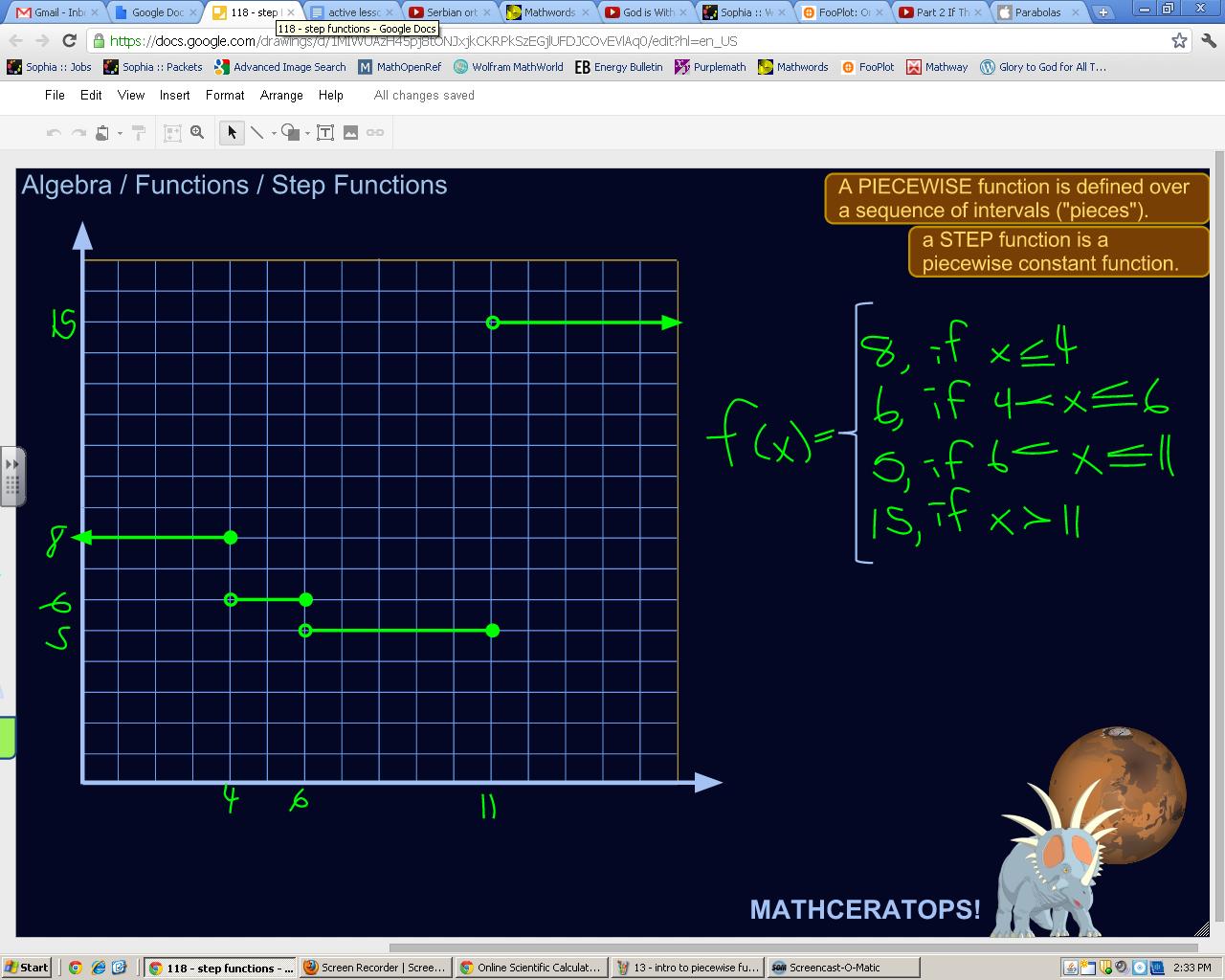Click the Zoom magnifier tool
The width and height of the screenshot is (1225, 980).
(197, 133)
